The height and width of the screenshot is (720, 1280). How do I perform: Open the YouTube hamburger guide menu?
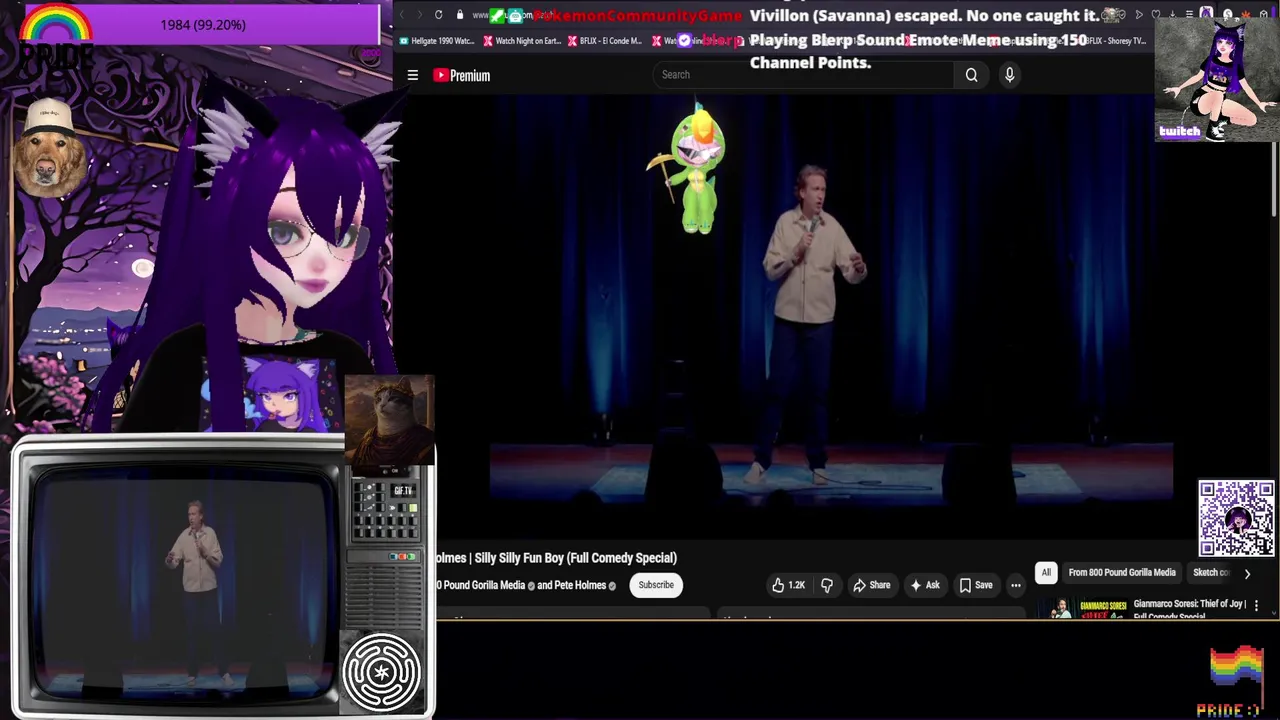click(x=412, y=75)
